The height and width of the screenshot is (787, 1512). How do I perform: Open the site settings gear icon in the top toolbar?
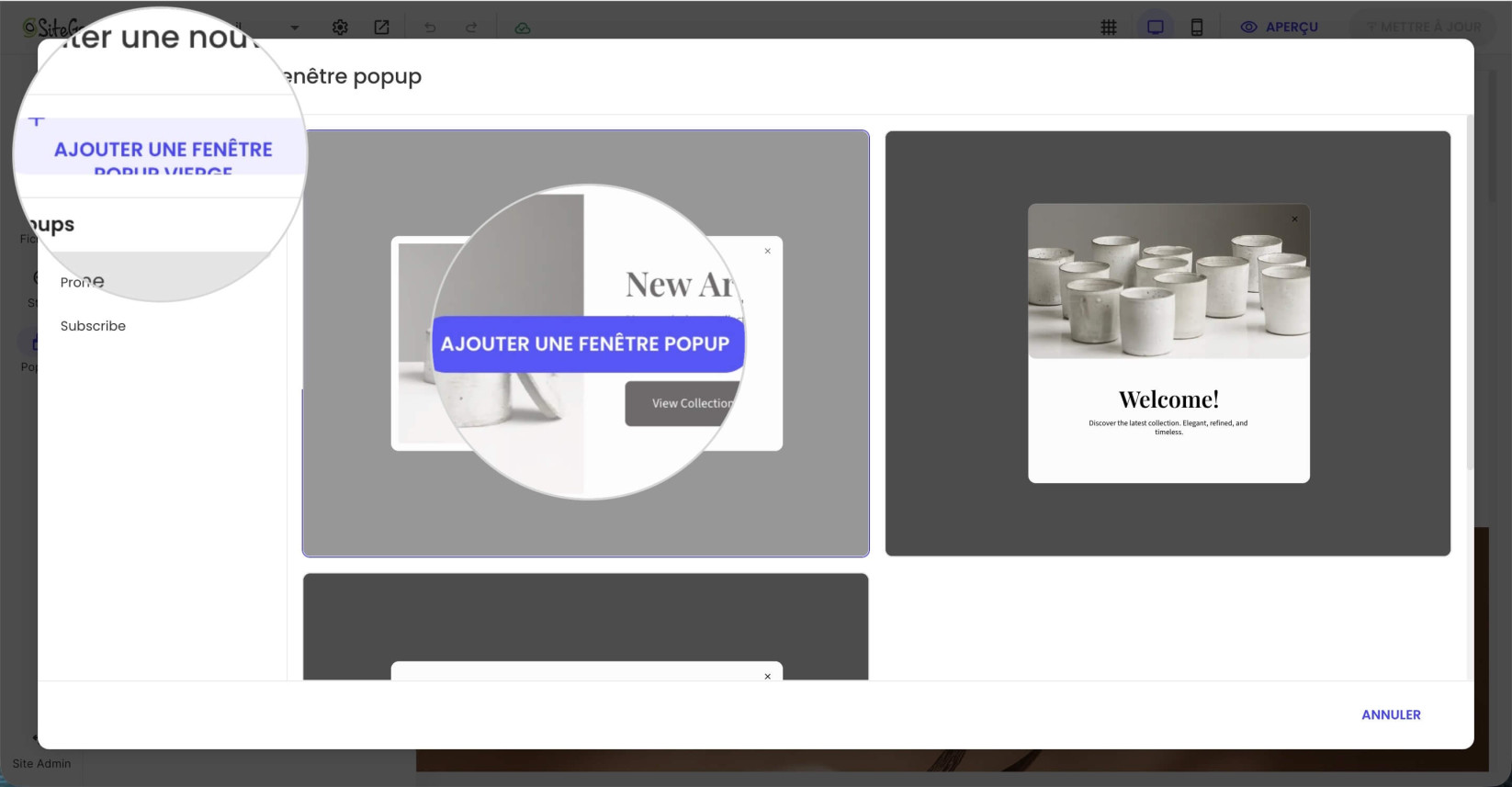click(340, 28)
